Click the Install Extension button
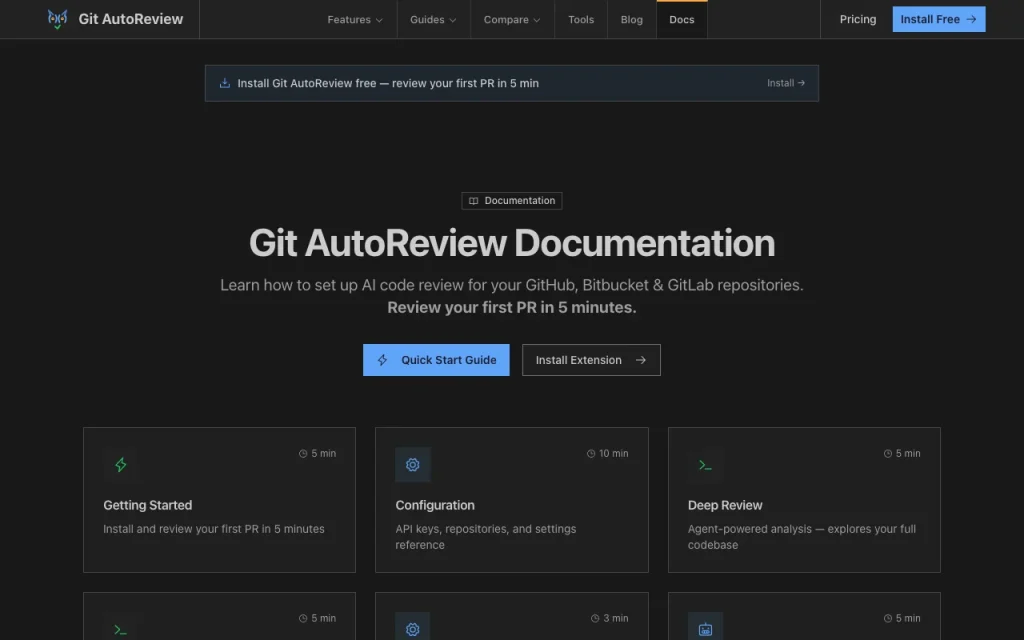1024x640 pixels. click(x=591, y=360)
